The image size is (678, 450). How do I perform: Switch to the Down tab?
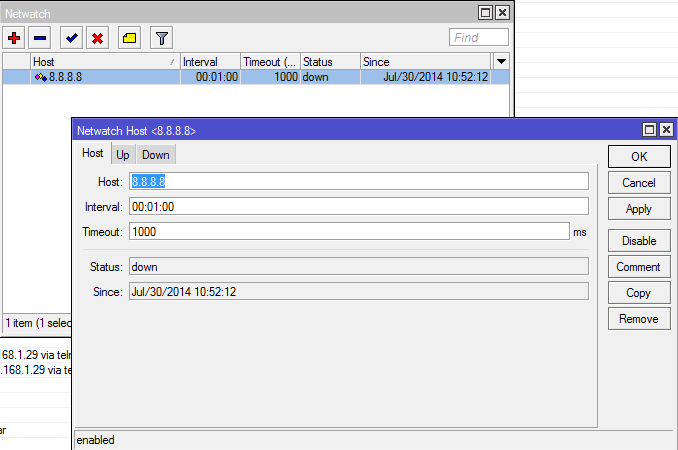(x=156, y=155)
